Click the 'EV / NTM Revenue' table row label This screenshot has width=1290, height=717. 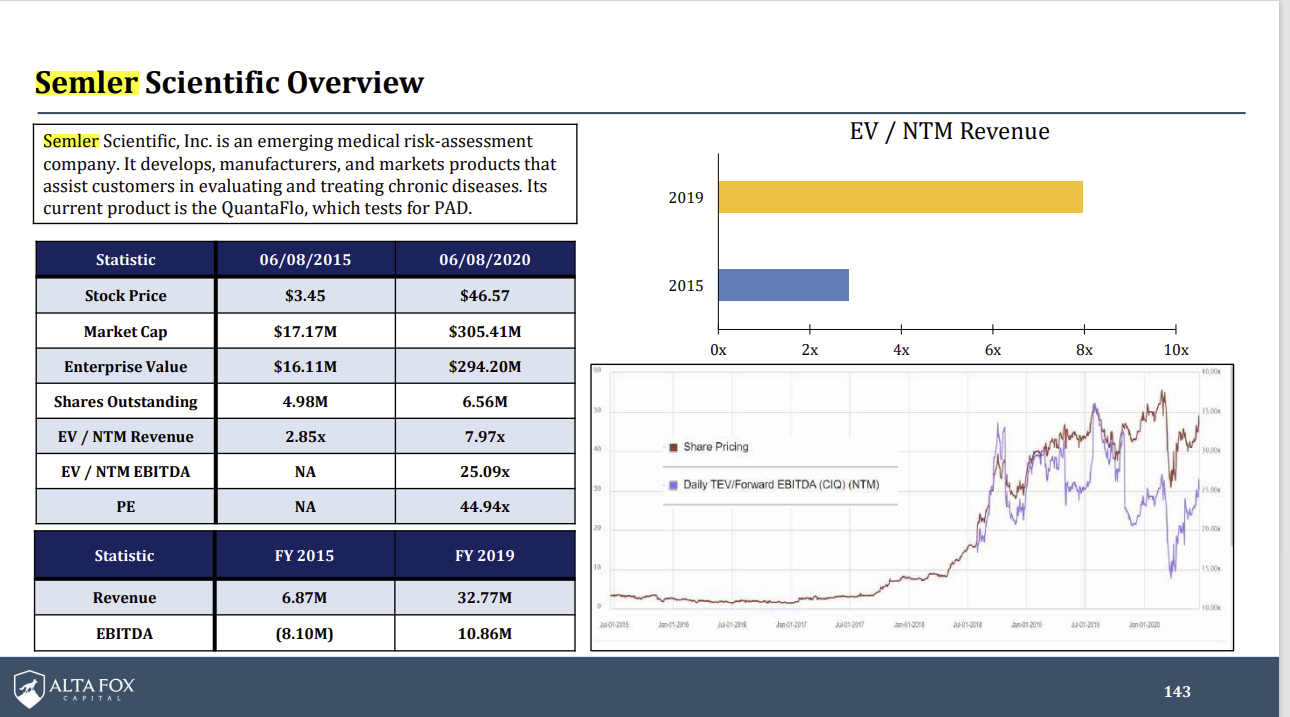126,436
